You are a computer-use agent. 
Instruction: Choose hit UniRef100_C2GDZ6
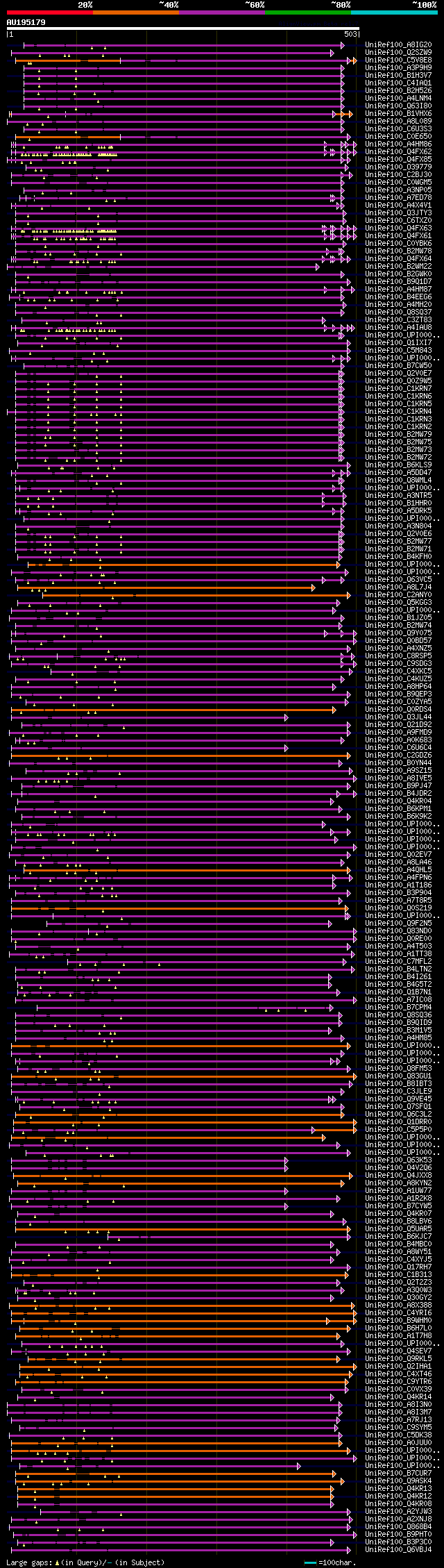click(398, 755)
